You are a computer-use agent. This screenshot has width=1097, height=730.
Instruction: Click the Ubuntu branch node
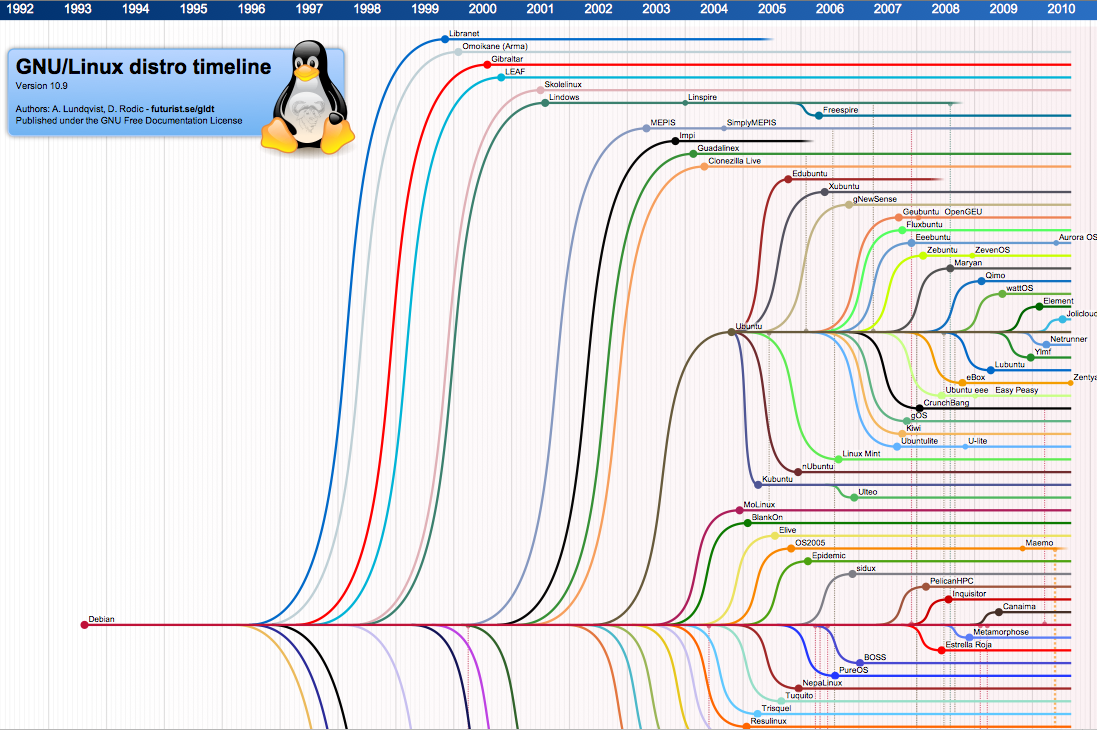tap(732, 332)
